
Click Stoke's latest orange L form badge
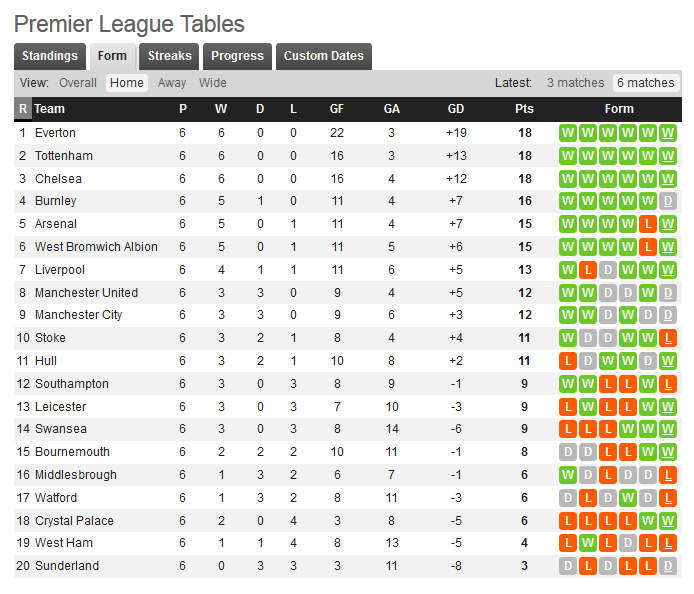(x=667, y=338)
